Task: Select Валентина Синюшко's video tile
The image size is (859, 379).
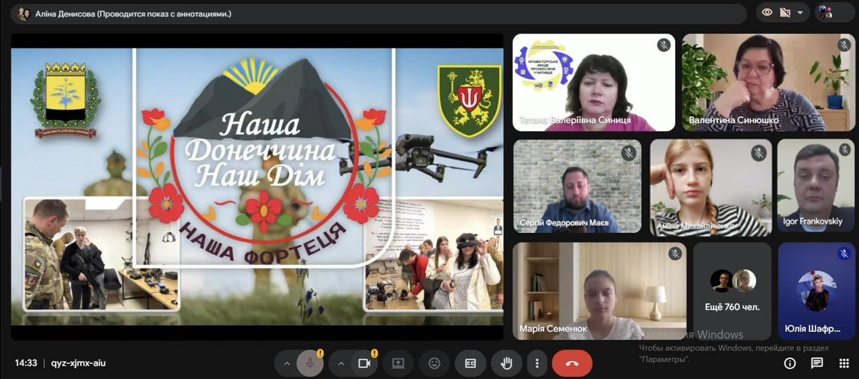Action: pyautogui.click(x=768, y=82)
